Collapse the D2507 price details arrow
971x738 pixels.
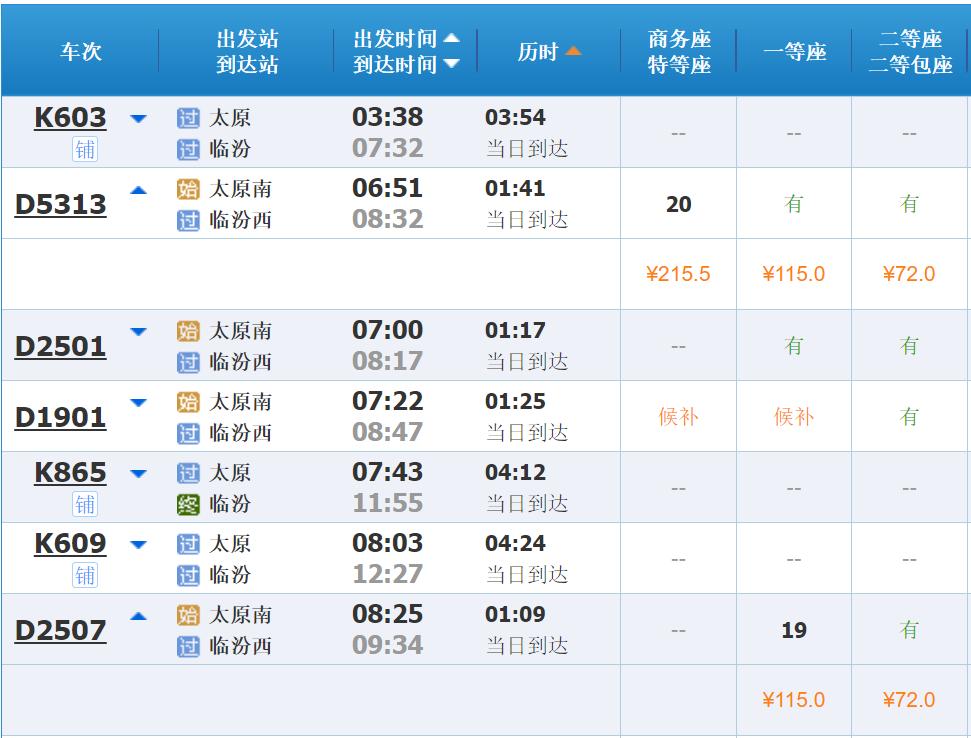tap(139, 616)
